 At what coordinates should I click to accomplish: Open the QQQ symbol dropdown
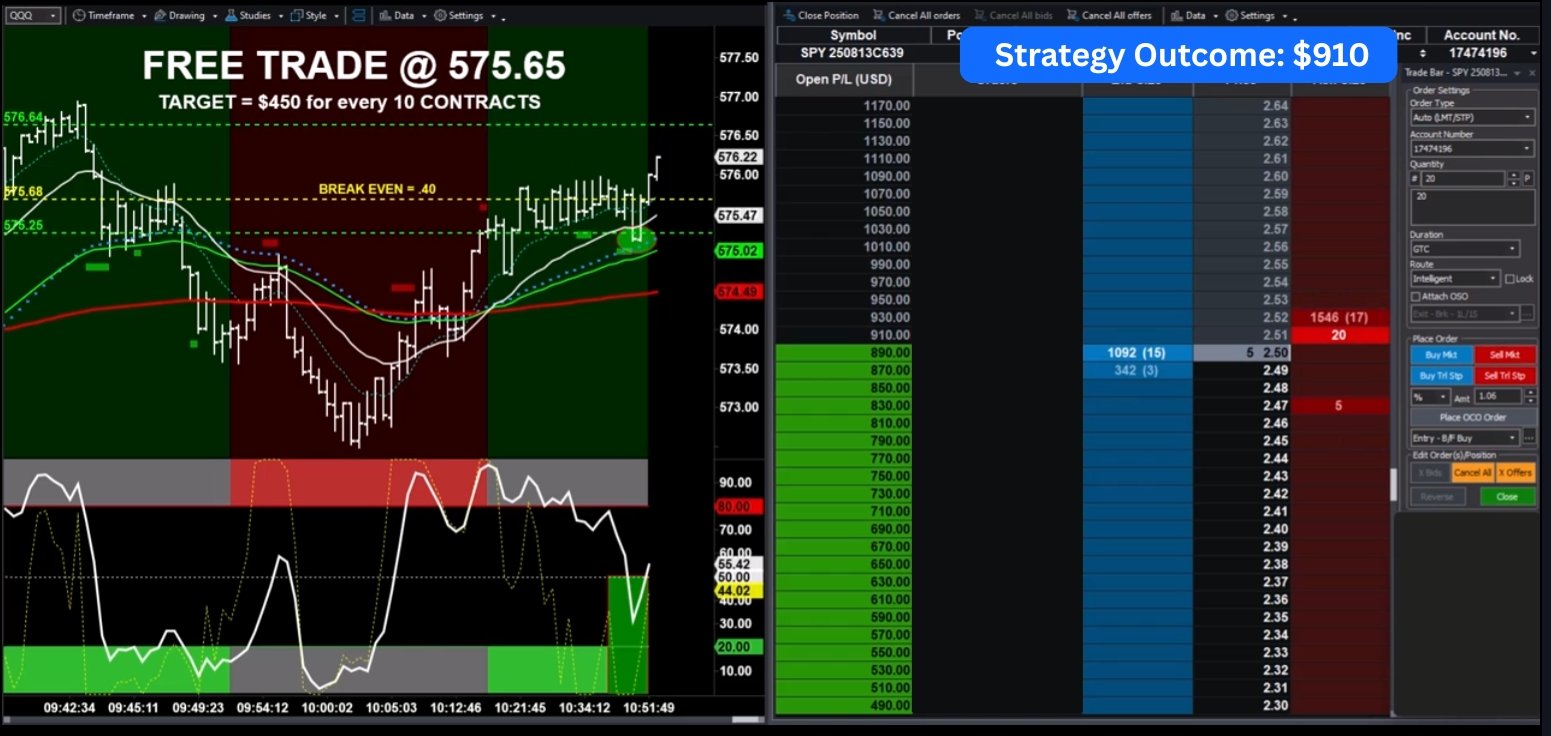[x=33, y=16]
